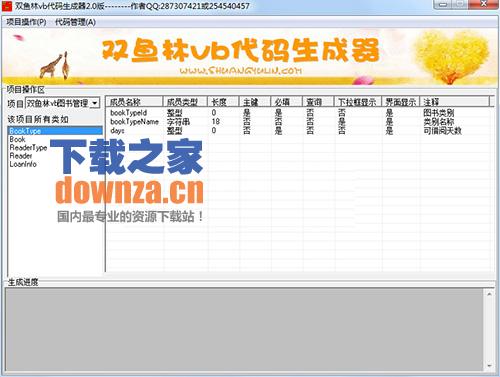500x377 pixels.
Task: Click the 字符串 type cell
Action: tap(178, 122)
